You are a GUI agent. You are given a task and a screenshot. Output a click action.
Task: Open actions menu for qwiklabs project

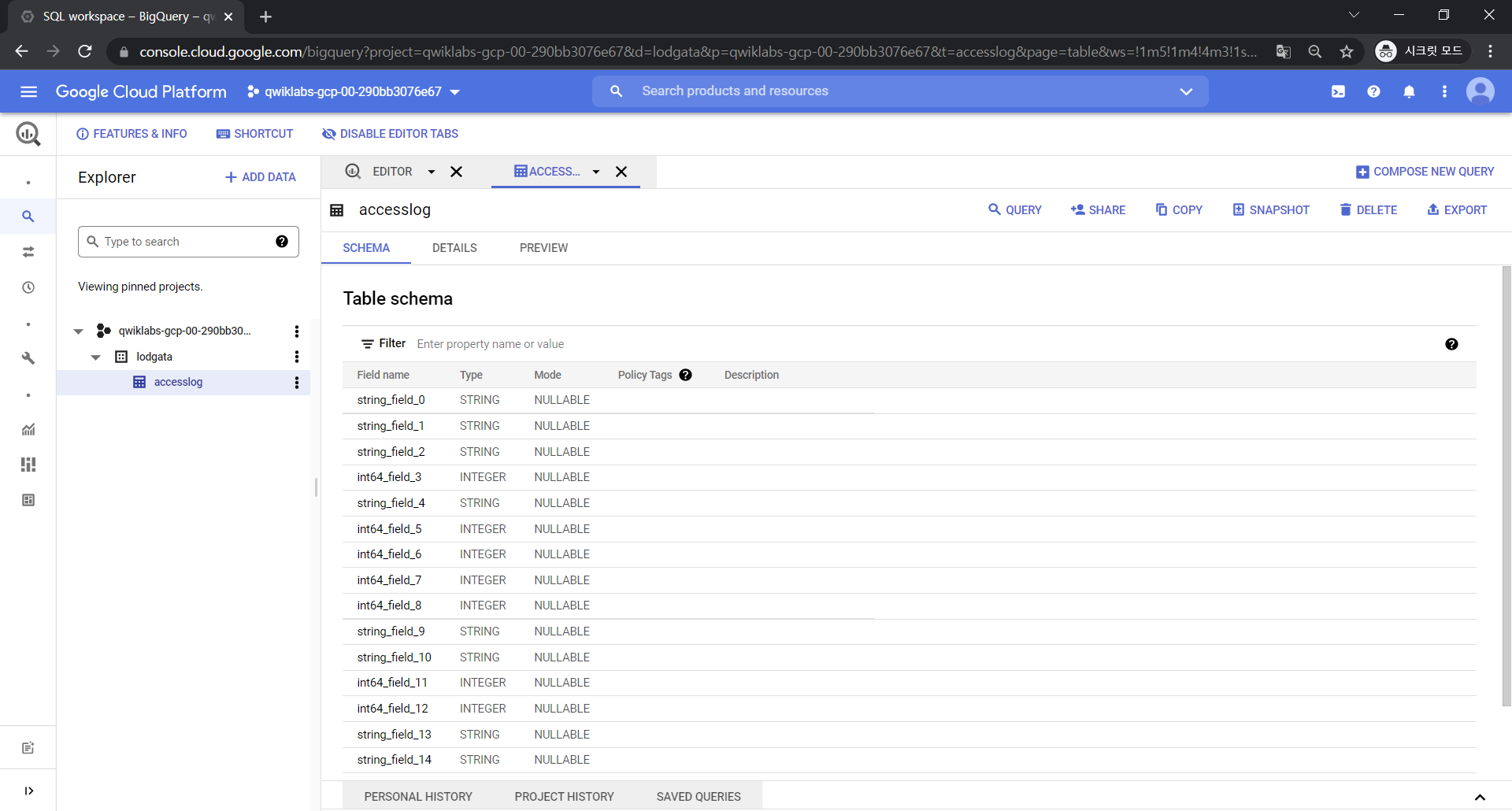297,331
